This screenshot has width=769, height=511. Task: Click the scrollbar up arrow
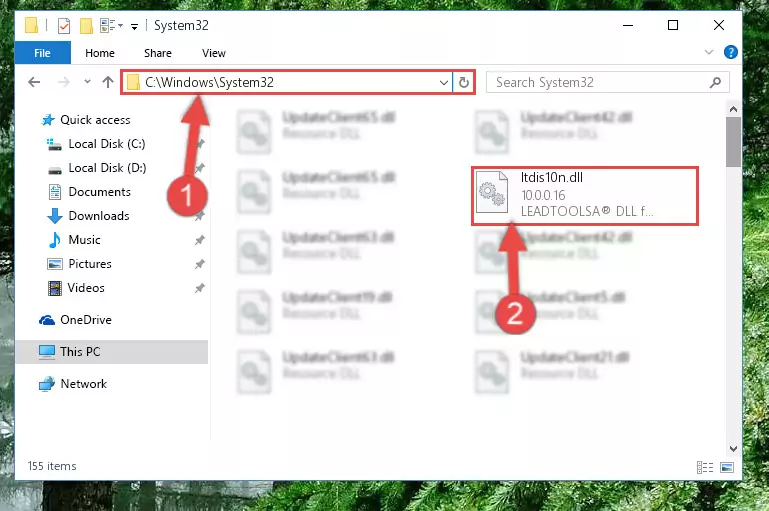coord(733,109)
